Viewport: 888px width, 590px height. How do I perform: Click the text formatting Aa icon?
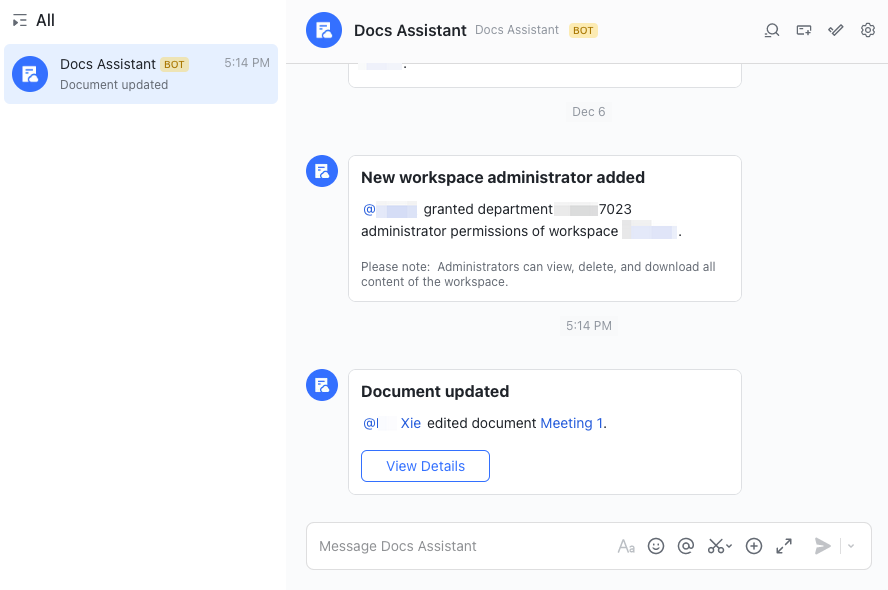626,546
